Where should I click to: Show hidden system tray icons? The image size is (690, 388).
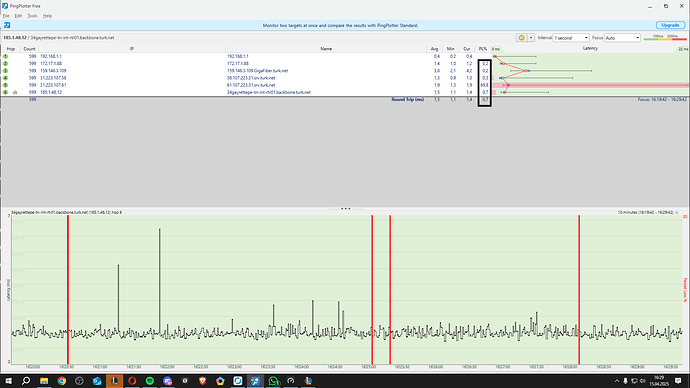(x=617, y=381)
